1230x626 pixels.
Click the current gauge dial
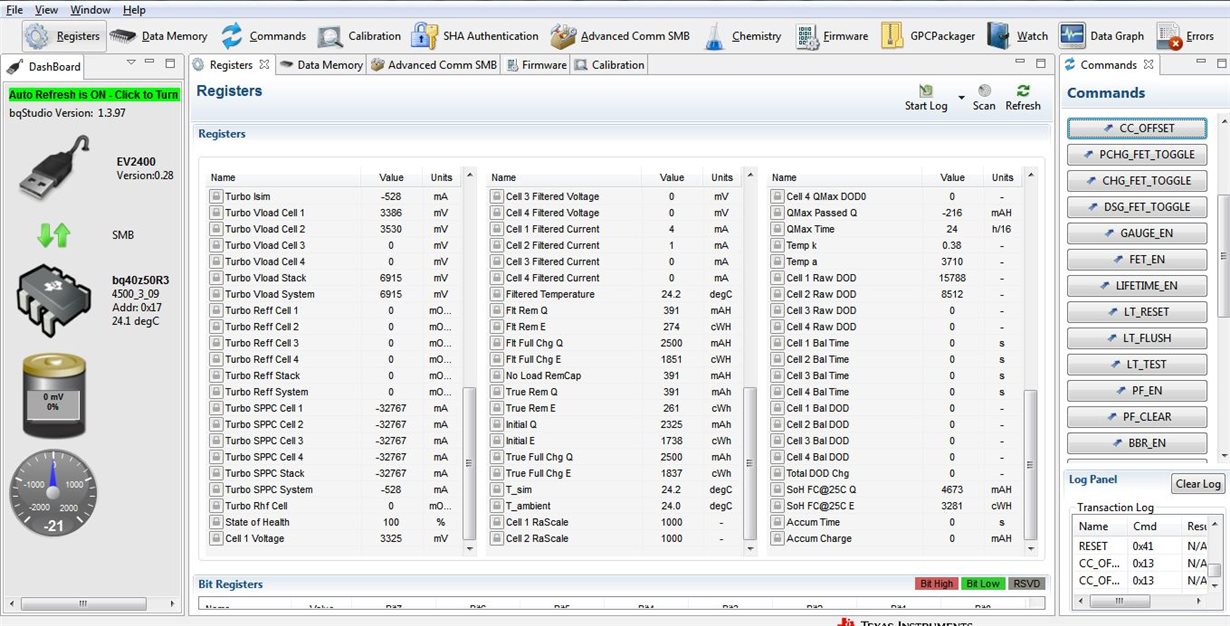coord(54,492)
